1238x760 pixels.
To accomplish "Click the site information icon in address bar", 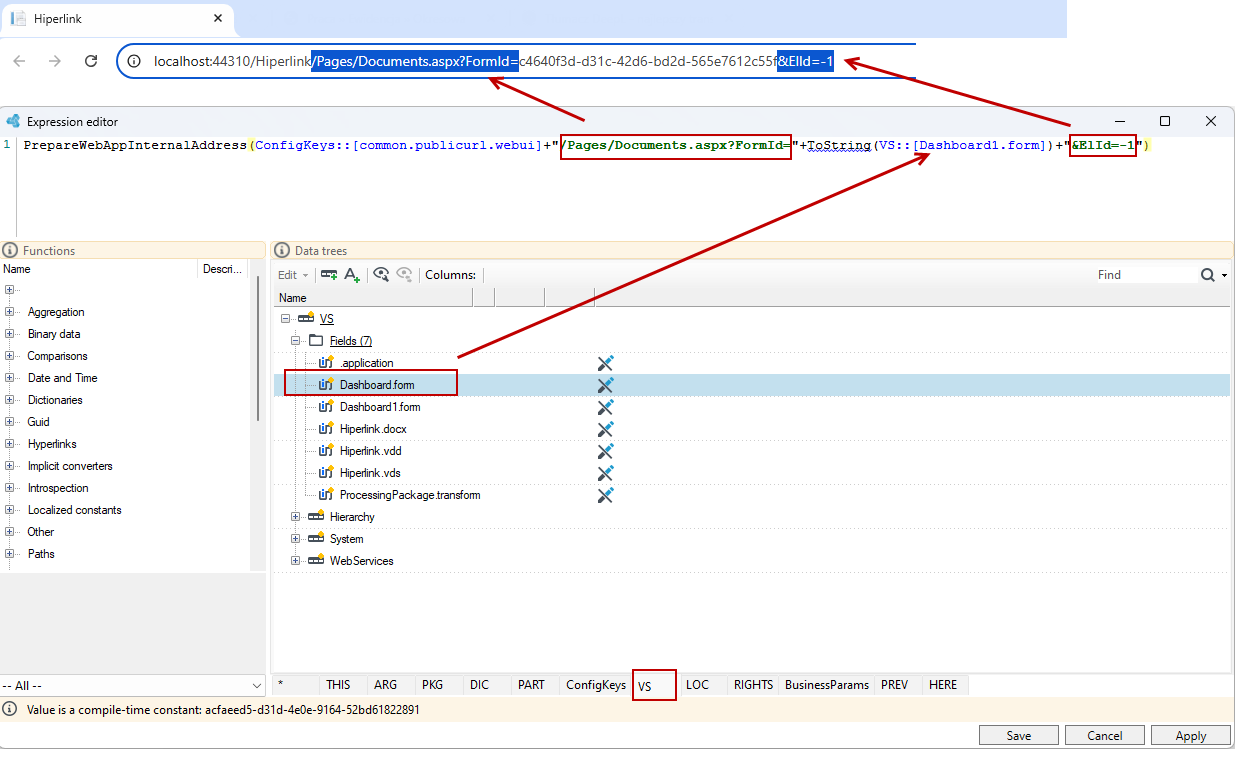I will click(x=134, y=61).
